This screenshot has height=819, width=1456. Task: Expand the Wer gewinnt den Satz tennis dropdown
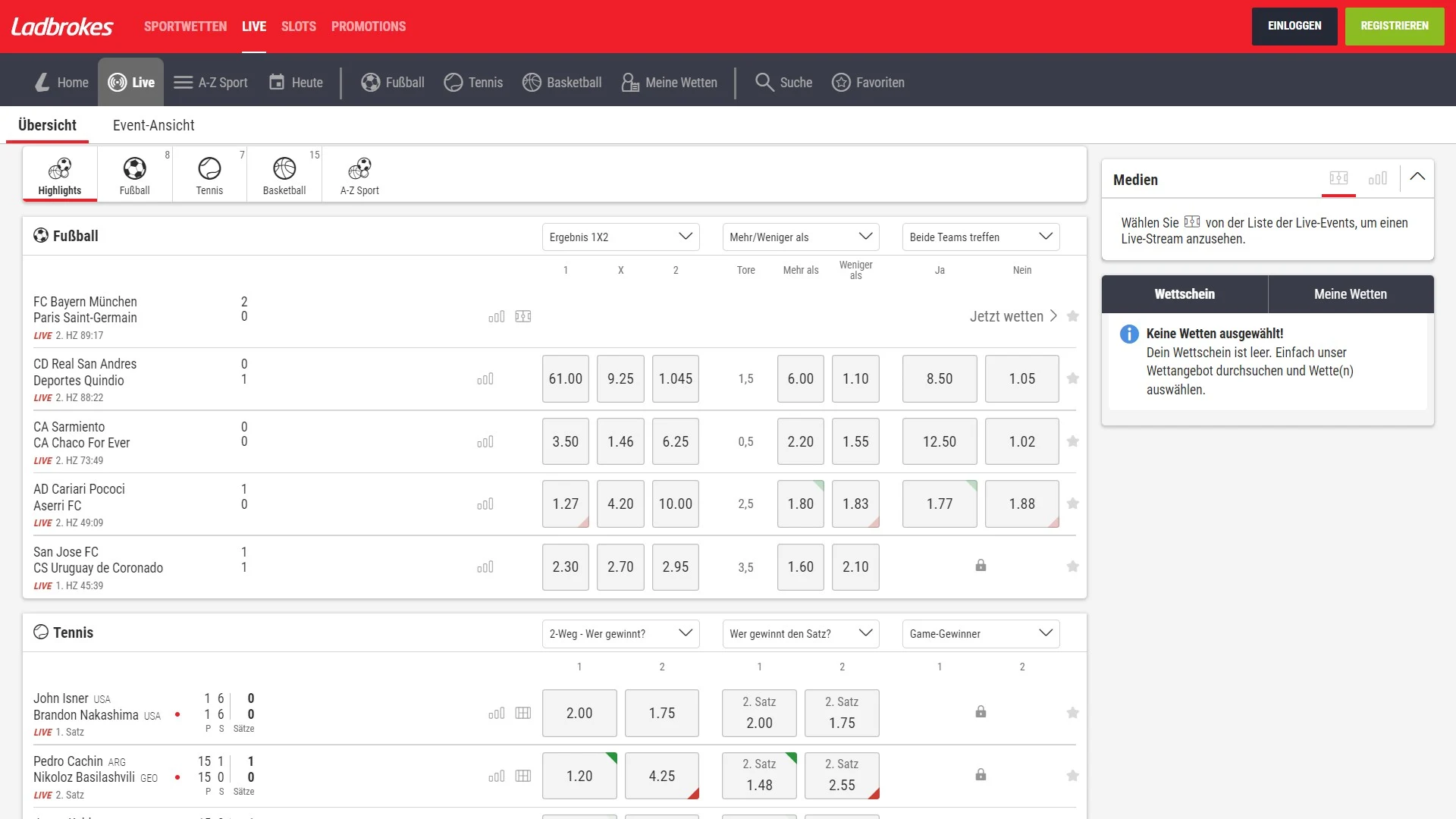coord(799,633)
